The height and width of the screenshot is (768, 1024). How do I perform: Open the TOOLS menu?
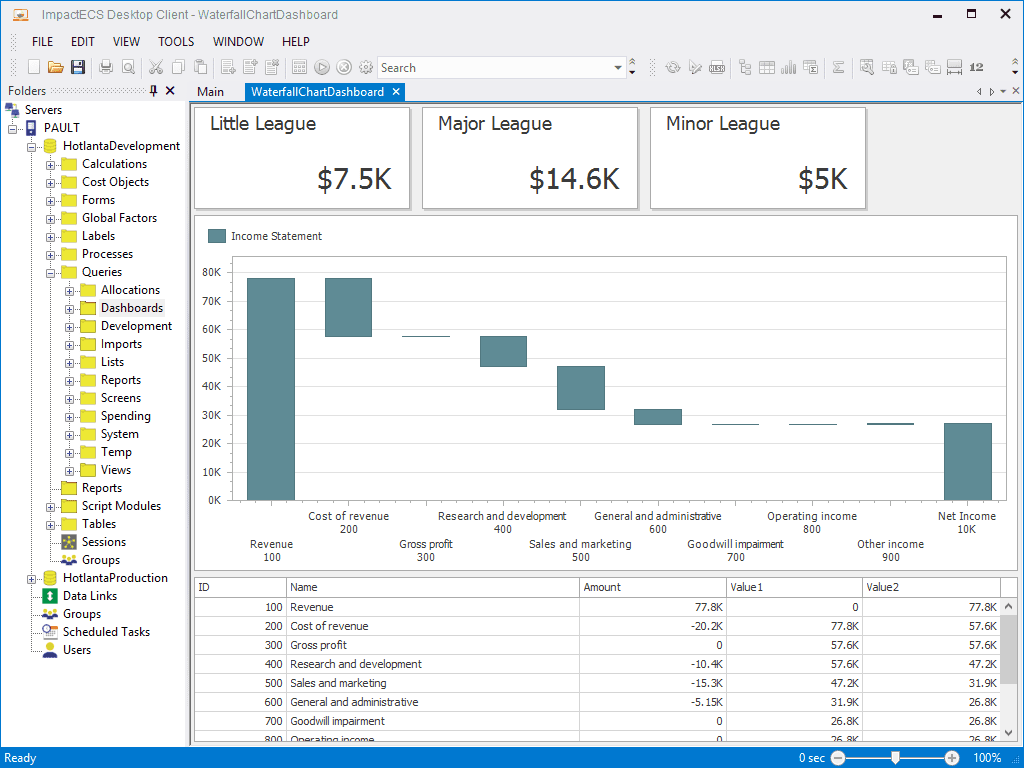pyautogui.click(x=176, y=42)
